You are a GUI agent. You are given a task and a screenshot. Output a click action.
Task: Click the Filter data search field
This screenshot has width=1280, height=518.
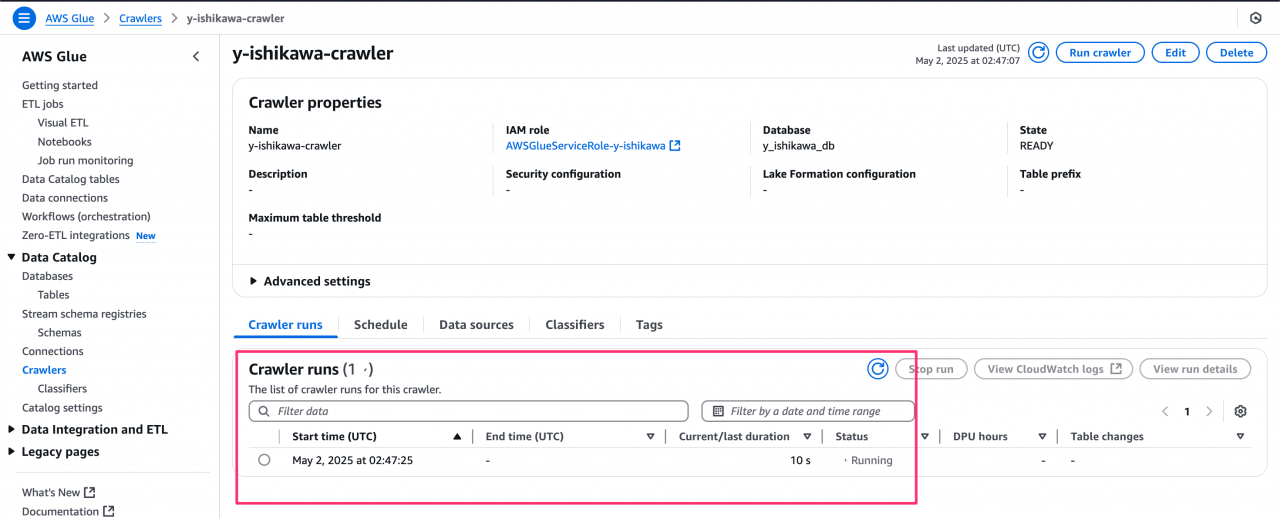[x=468, y=411]
